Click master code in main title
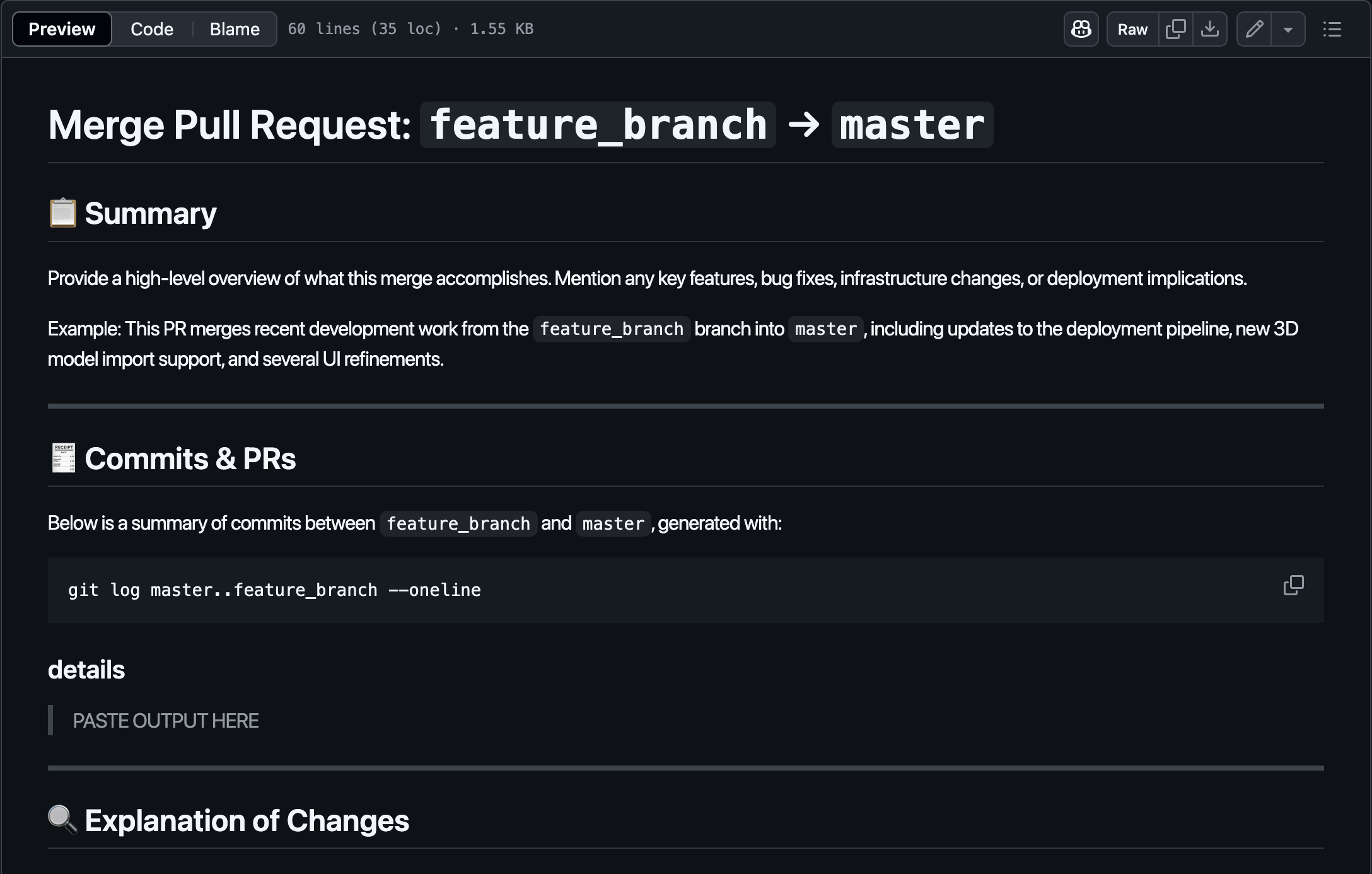Screen dimensions: 1372x874 (912, 125)
